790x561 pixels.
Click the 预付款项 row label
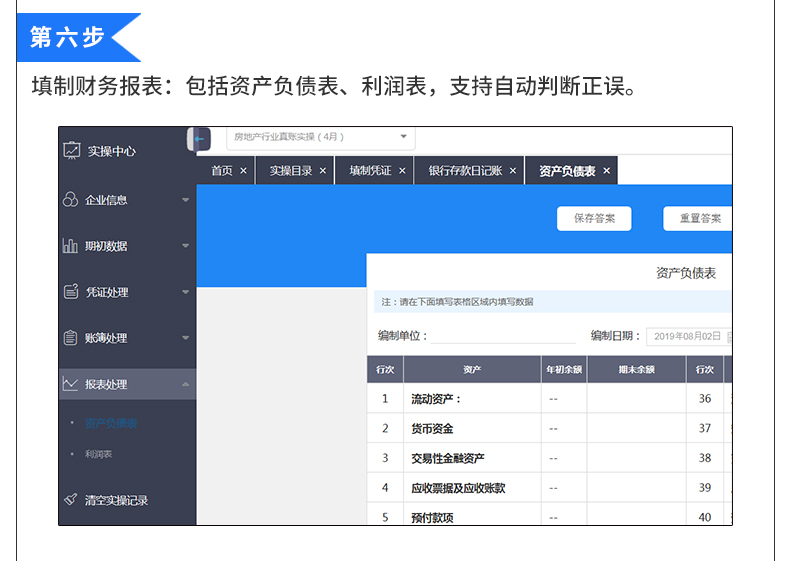pos(432,518)
